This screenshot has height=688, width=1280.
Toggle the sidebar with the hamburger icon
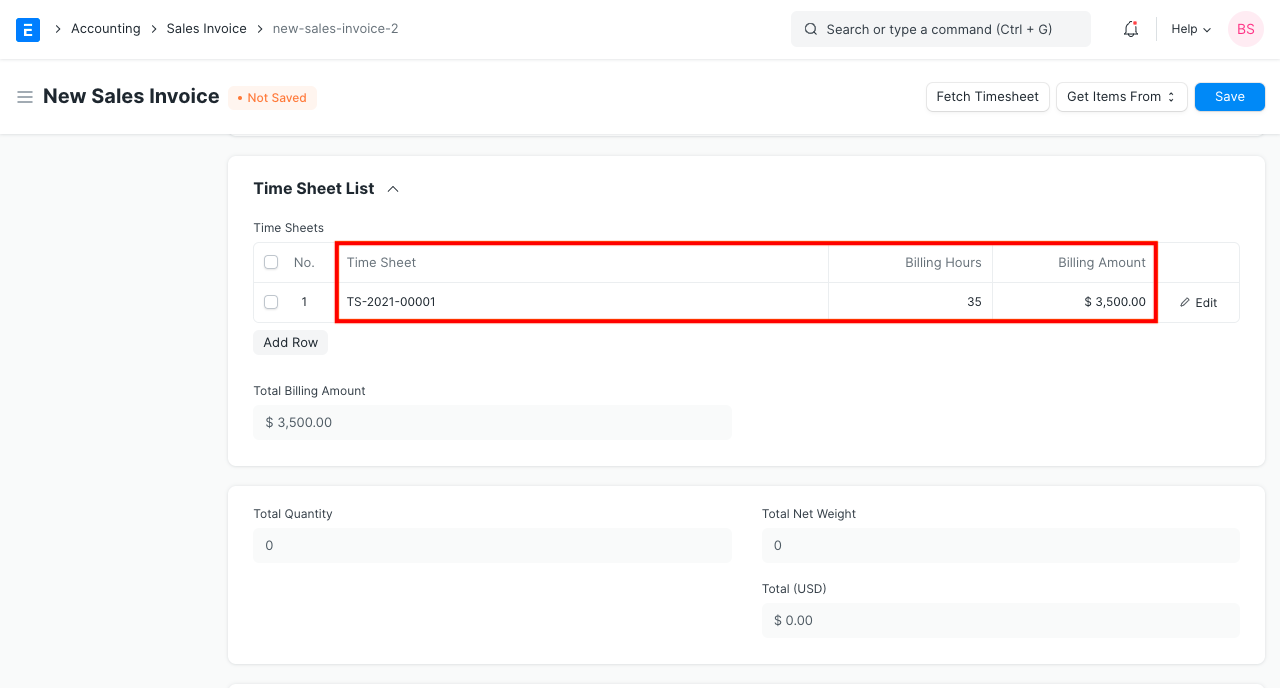click(25, 97)
